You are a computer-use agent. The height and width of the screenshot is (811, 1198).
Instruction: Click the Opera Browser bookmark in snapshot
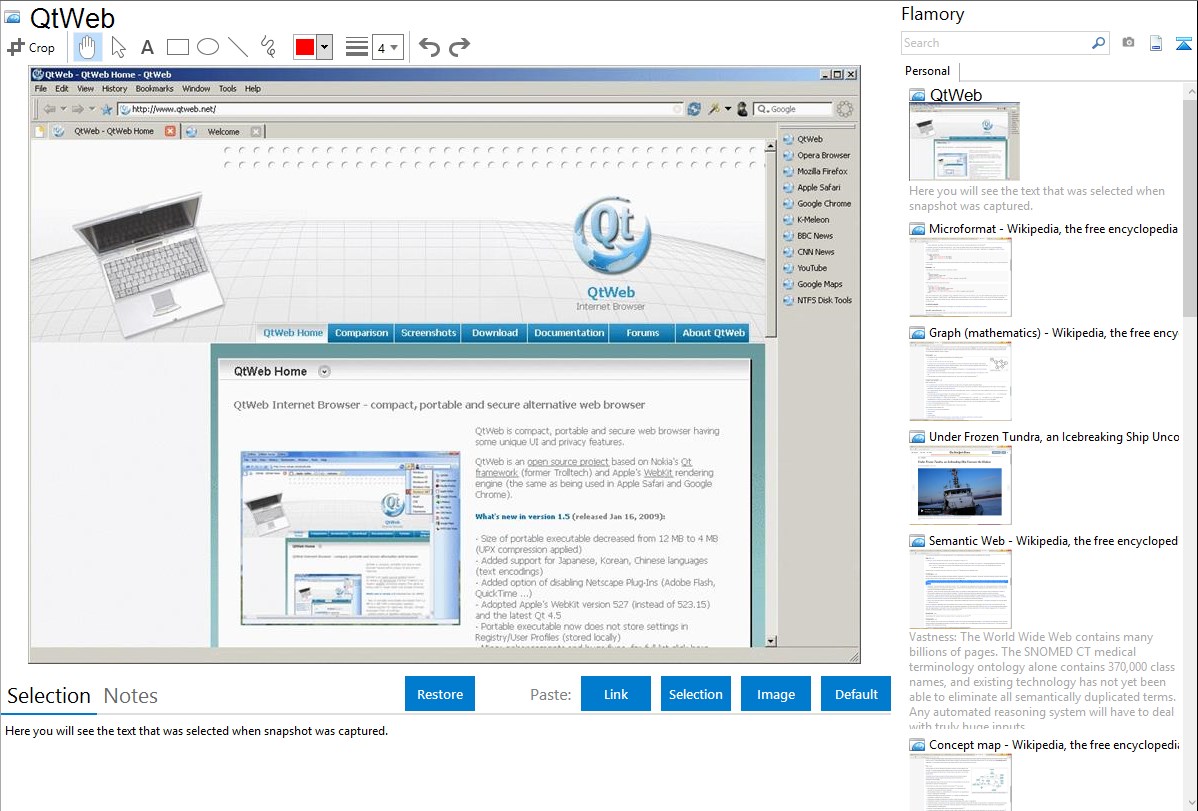click(x=817, y=155)
